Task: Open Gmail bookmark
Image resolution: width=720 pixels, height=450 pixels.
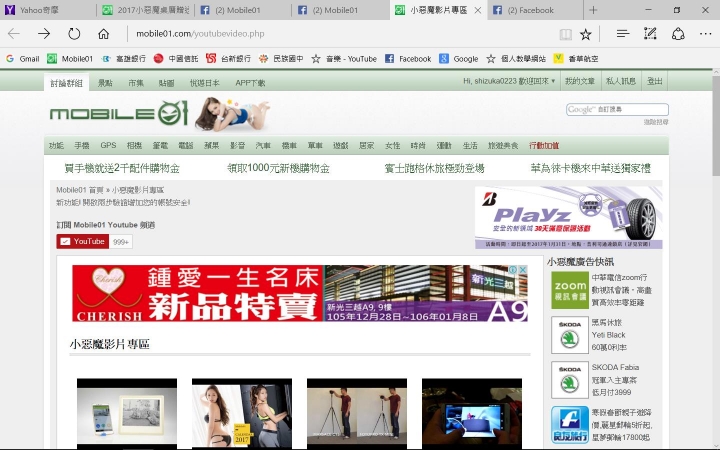Action: (x=22, y=59)
